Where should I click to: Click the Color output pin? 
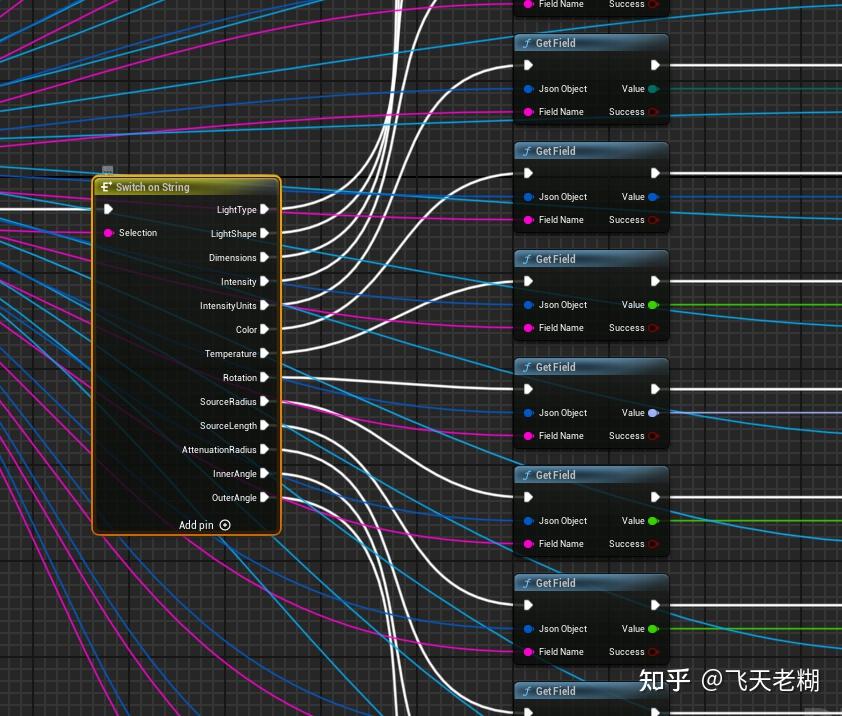265,329
